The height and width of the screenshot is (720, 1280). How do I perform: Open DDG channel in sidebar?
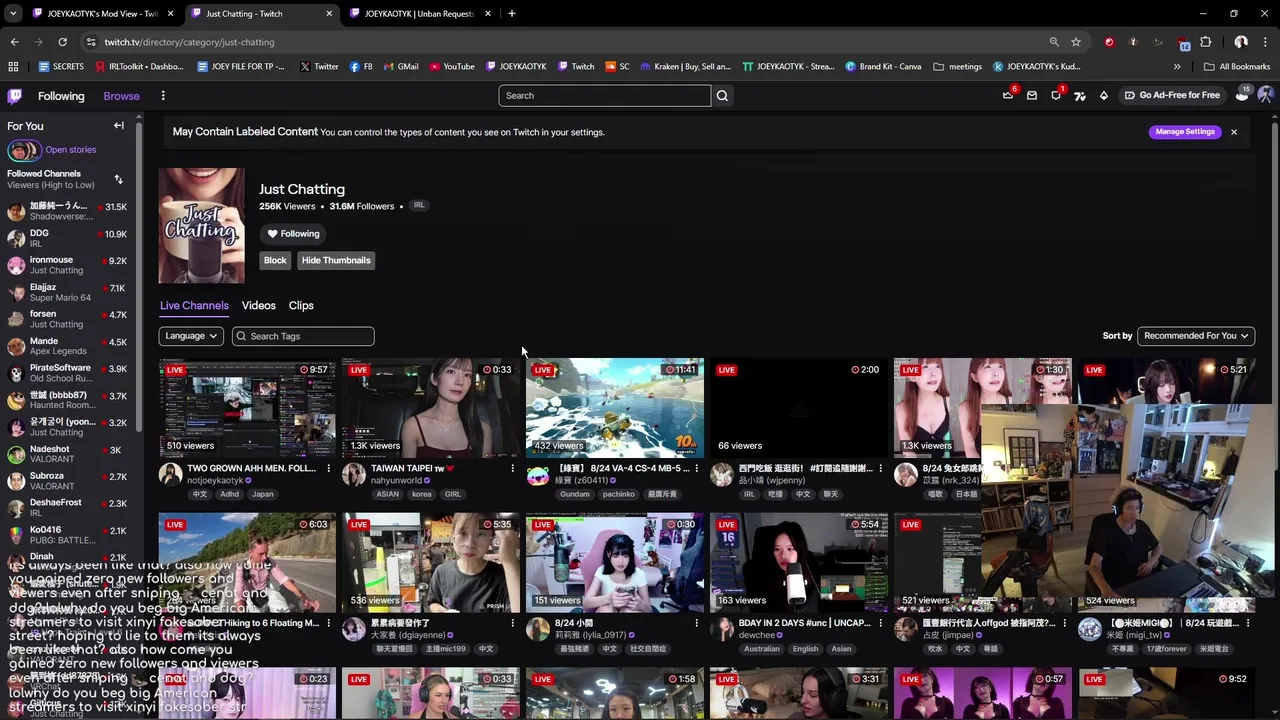pyautogui.click(x=67, y=238)
